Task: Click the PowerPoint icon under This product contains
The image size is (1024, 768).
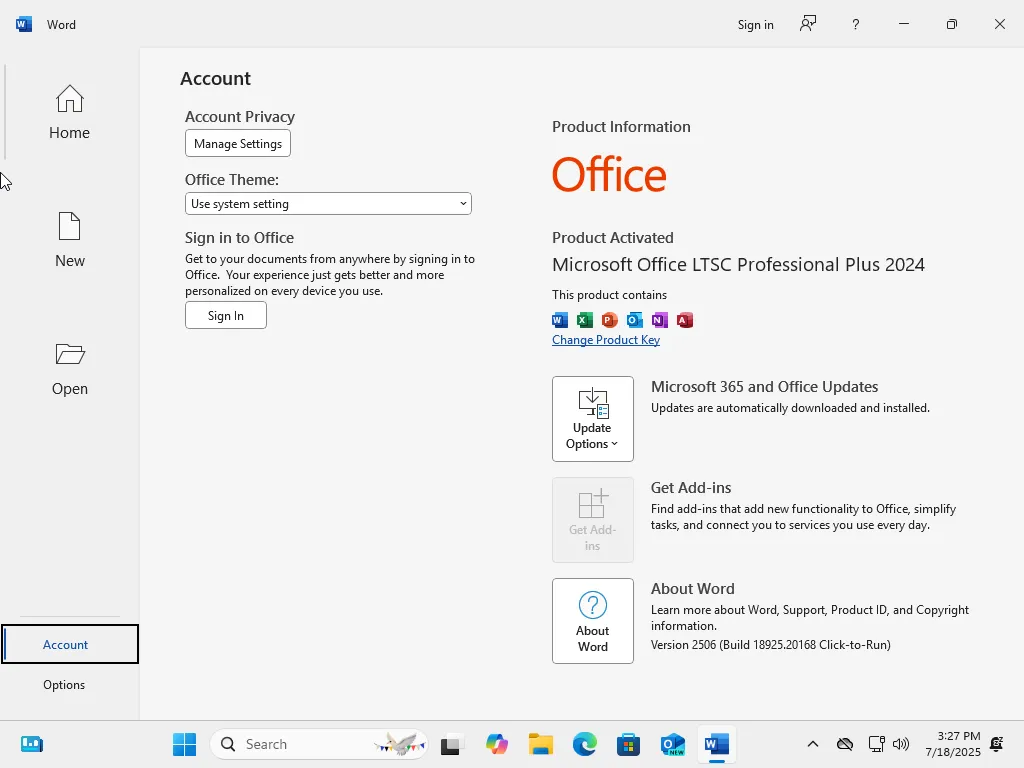Action: click(609, 320)
